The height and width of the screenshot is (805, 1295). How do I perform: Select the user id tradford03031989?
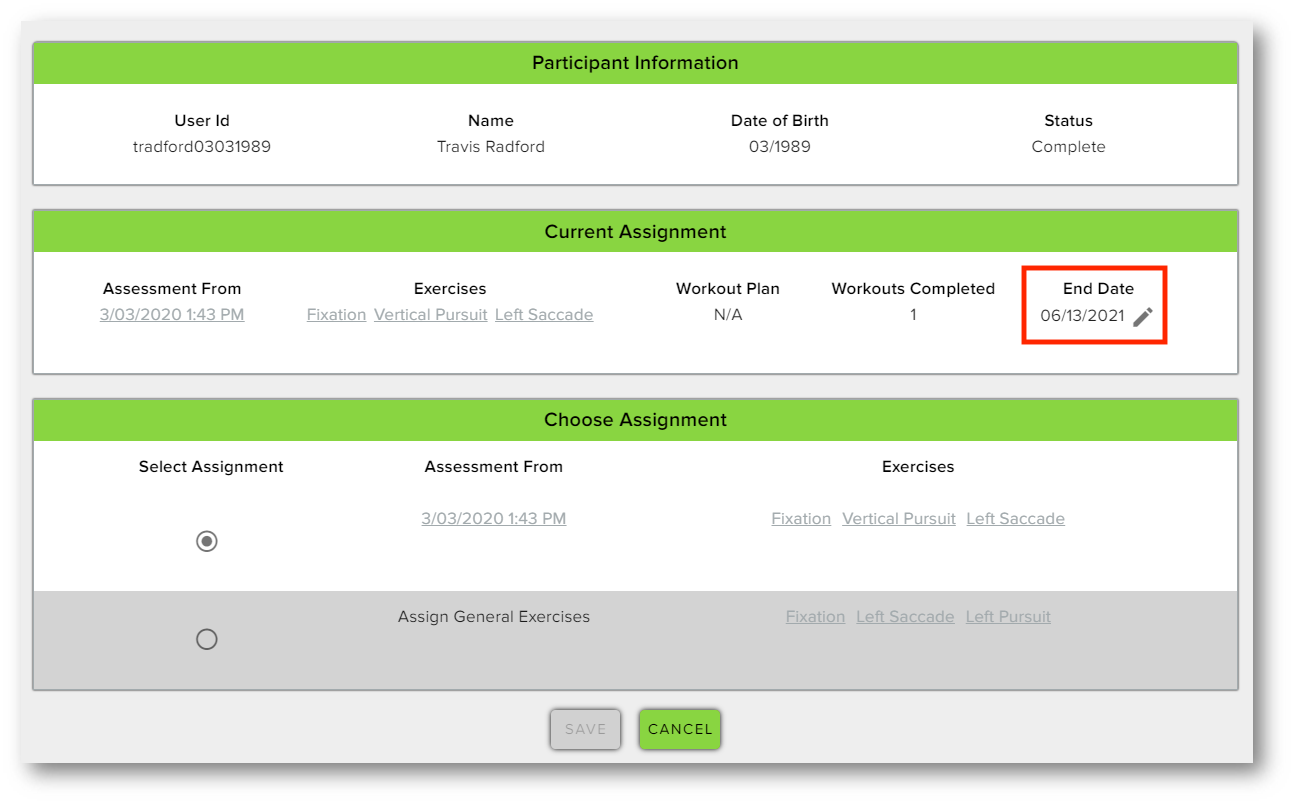pos(202,147)
